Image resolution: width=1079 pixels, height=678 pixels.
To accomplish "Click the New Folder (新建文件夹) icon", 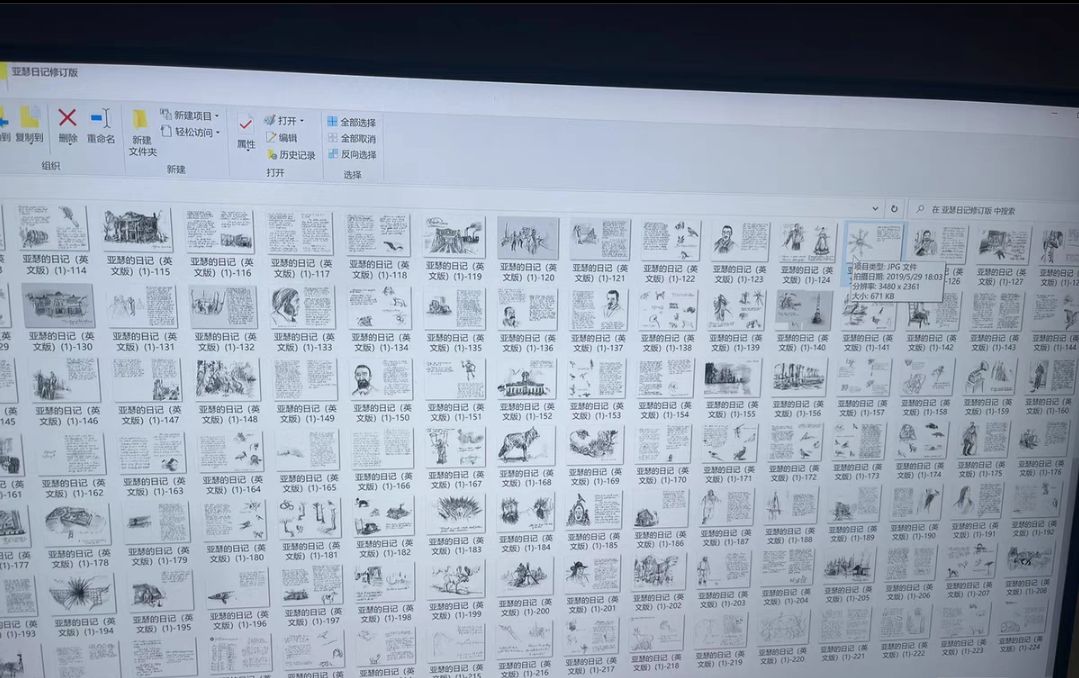I will [x=141, y=121].
